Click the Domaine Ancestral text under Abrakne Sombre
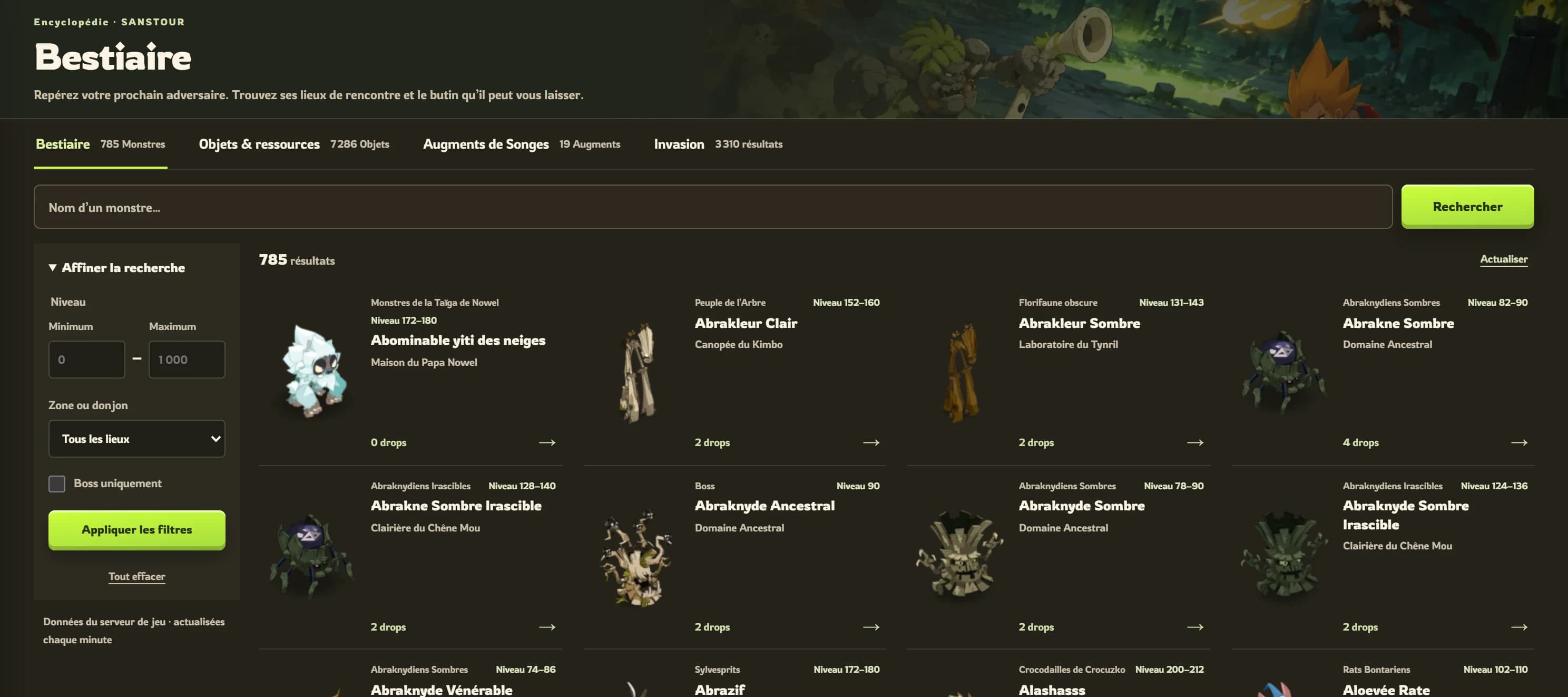Viewport: 1568px width, 697px height. pyautogui.click(x=1387, y=344)
